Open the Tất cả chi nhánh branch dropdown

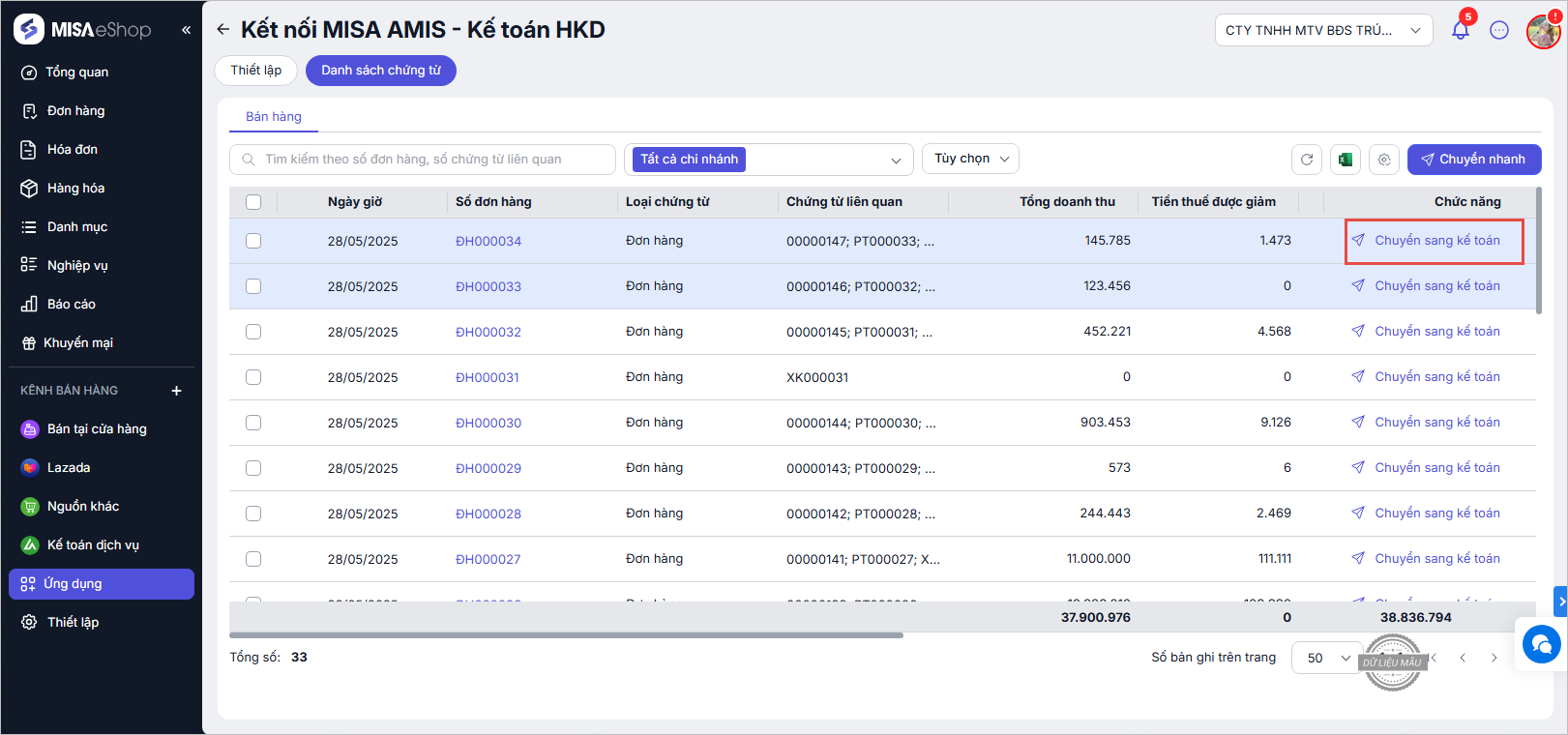(x=769, y=160)
